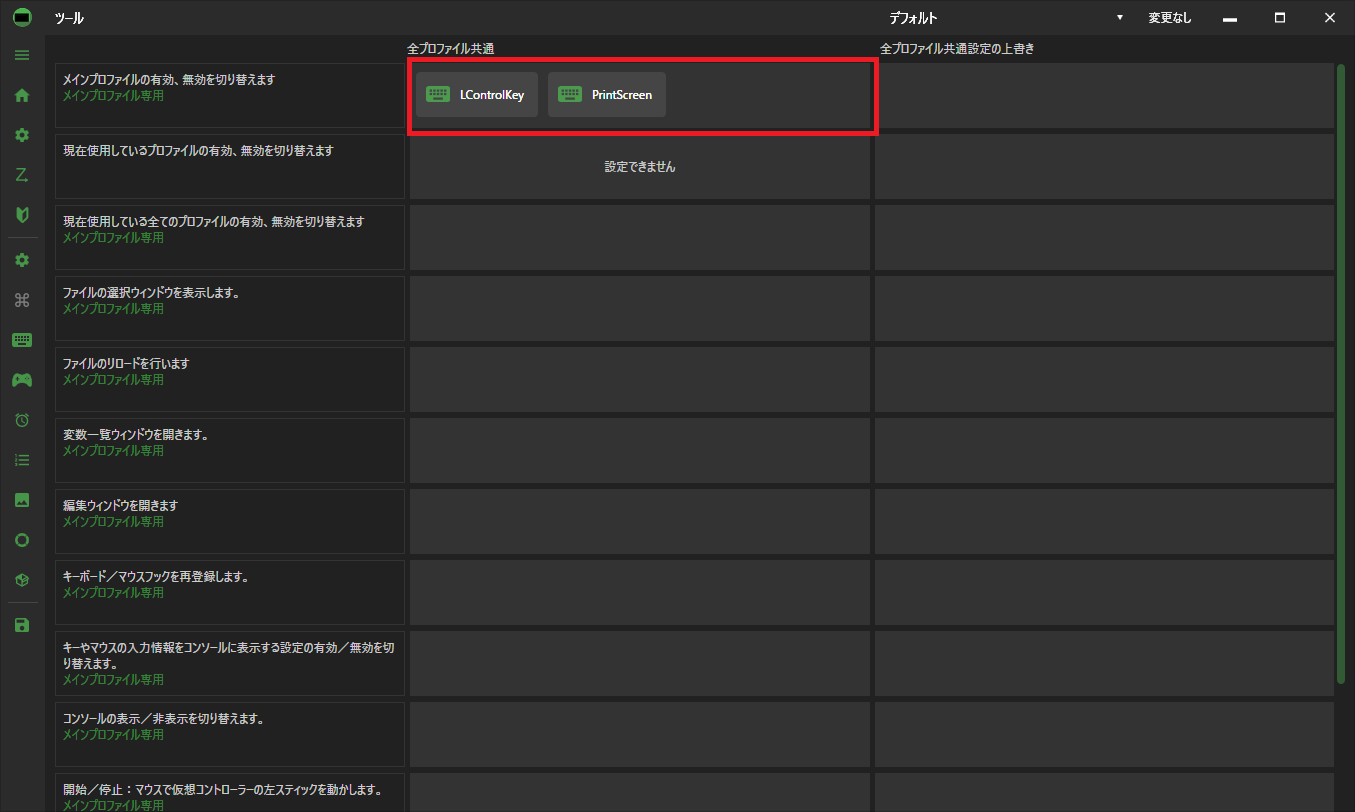Screen dimensions: 1355x812
Task: Open the command-symbol shortcut icon
Action: [x=22, y=300]
